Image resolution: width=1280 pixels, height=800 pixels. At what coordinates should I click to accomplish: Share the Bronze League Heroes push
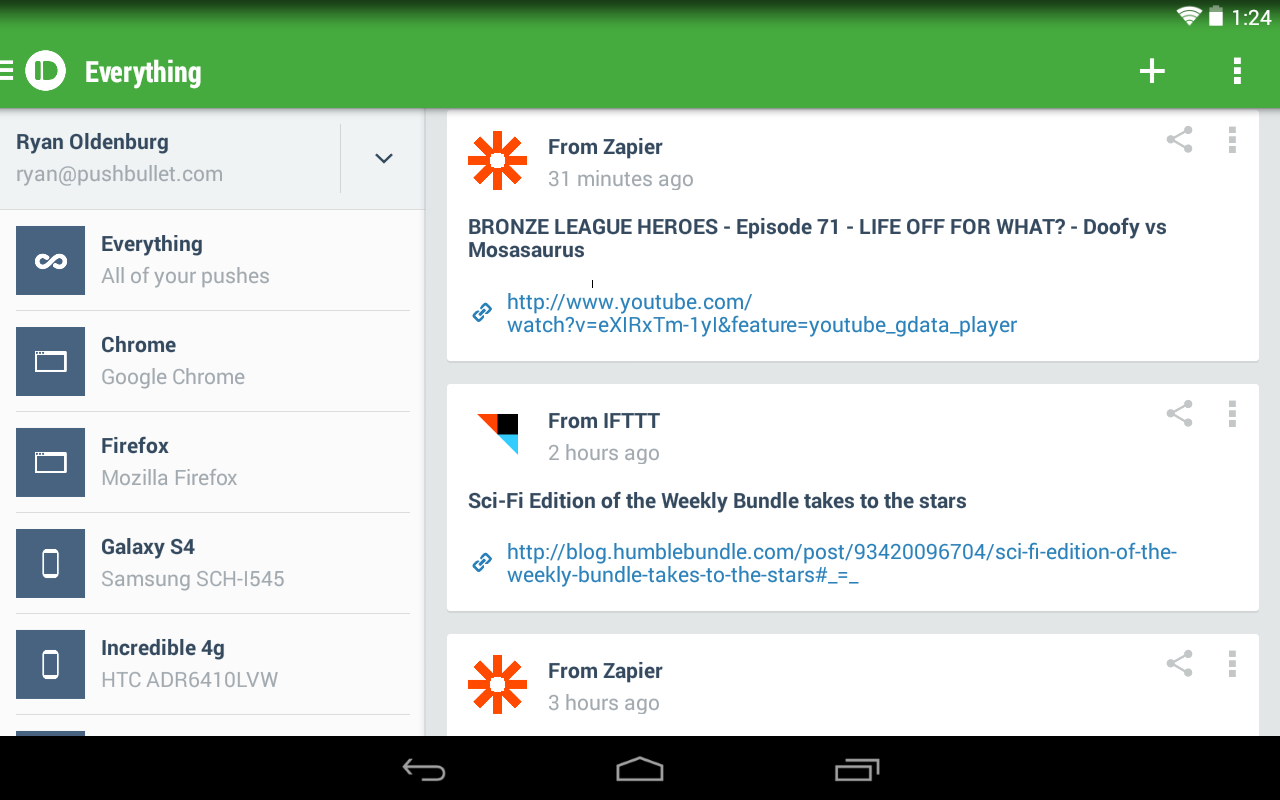point(1180,140)
